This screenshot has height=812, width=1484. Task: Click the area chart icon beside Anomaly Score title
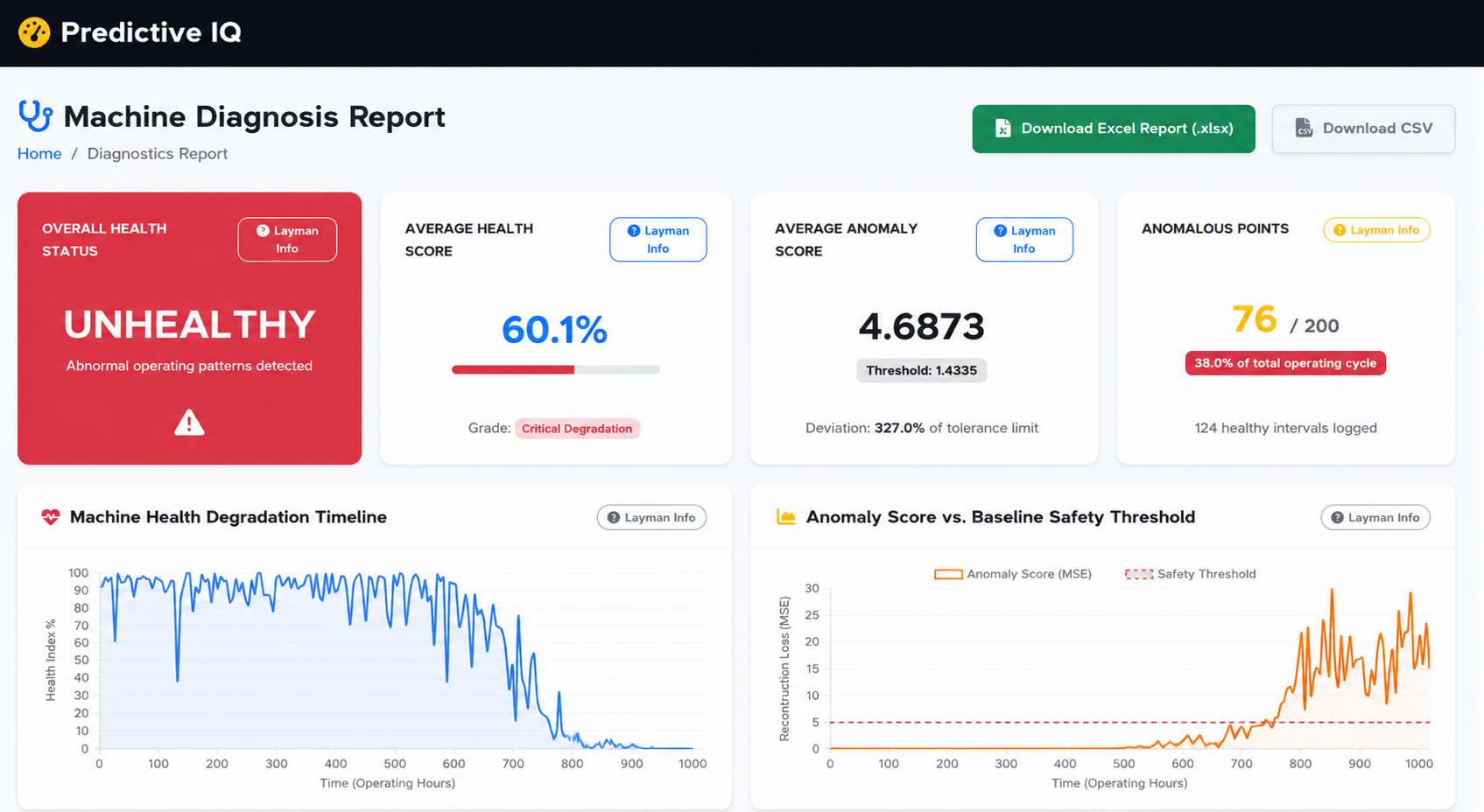(786, 517)
